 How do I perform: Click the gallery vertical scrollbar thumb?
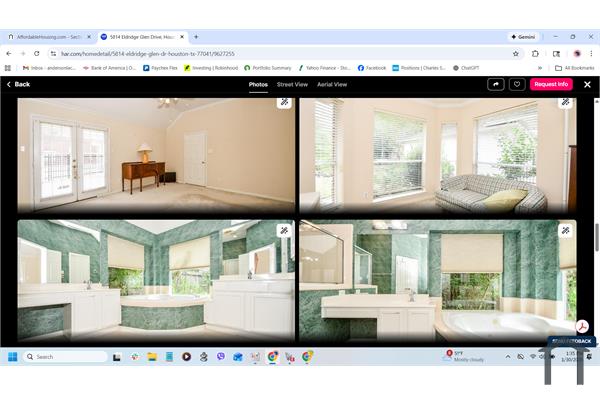[x=597, y=238]
